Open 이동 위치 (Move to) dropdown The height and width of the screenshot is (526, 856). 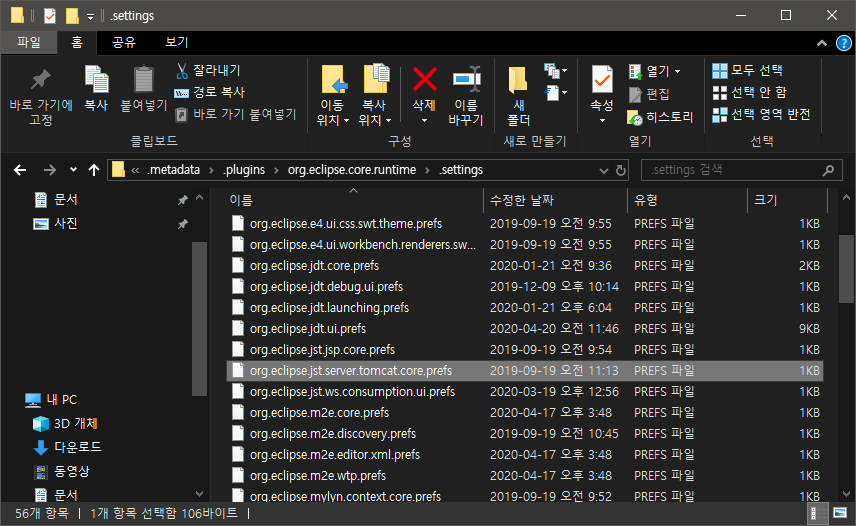tap(332, 96)
